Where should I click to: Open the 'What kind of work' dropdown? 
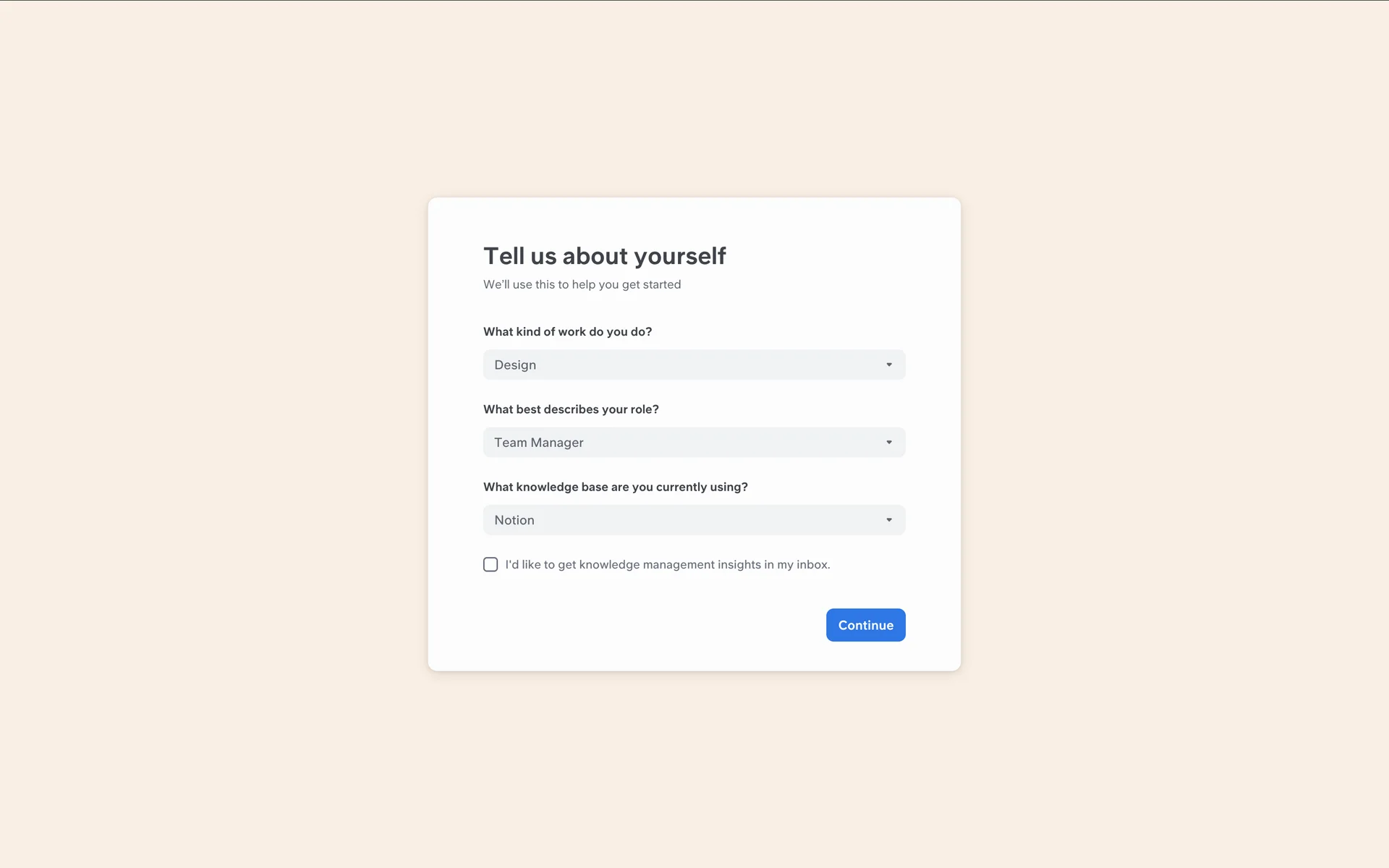(693, 365)
